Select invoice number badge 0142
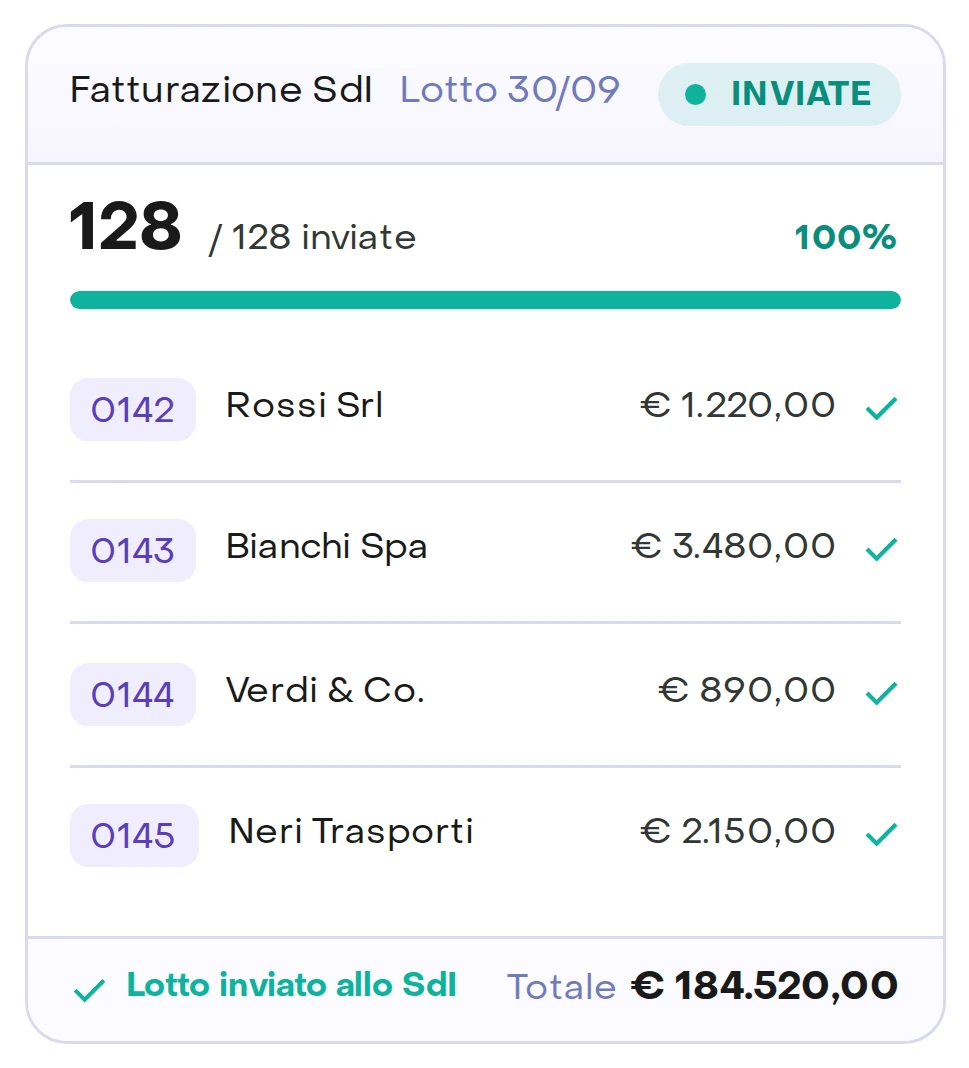Screen dimensions: 969x1068 (133, 409)
